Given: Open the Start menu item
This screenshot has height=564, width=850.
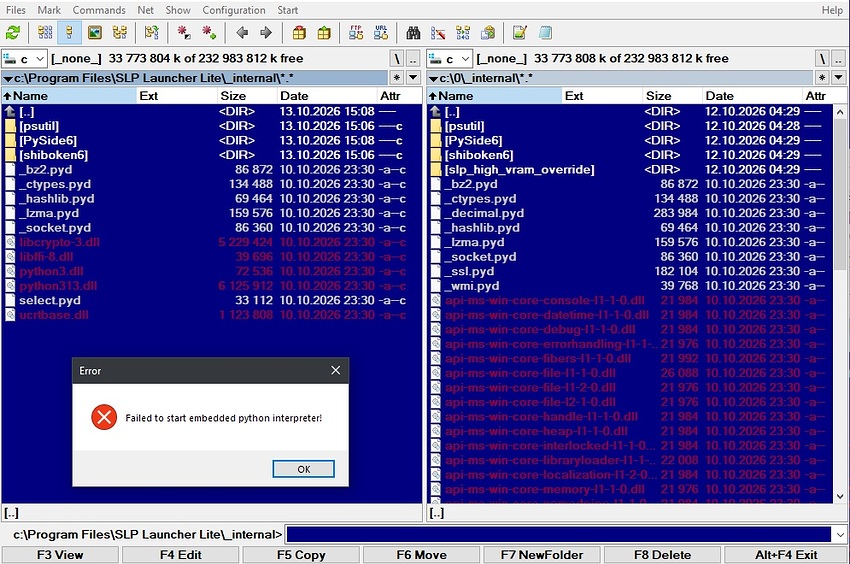Looking at the screenshot, I should [287, 10].
